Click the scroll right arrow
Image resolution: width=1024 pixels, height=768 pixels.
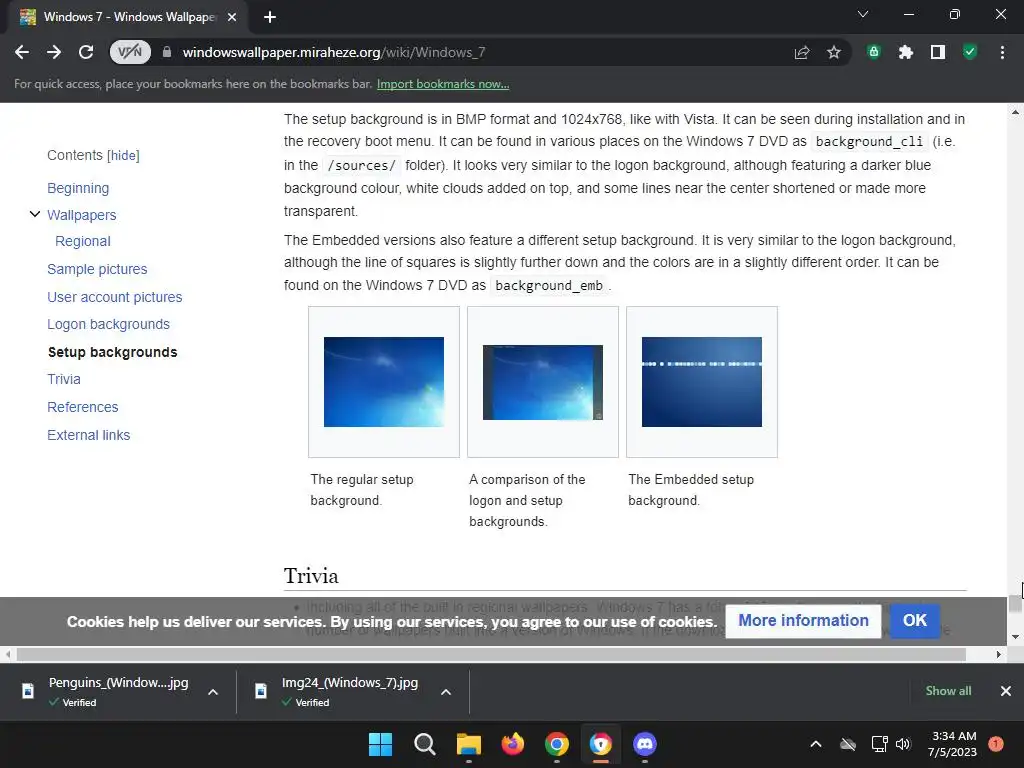(999, 654)
